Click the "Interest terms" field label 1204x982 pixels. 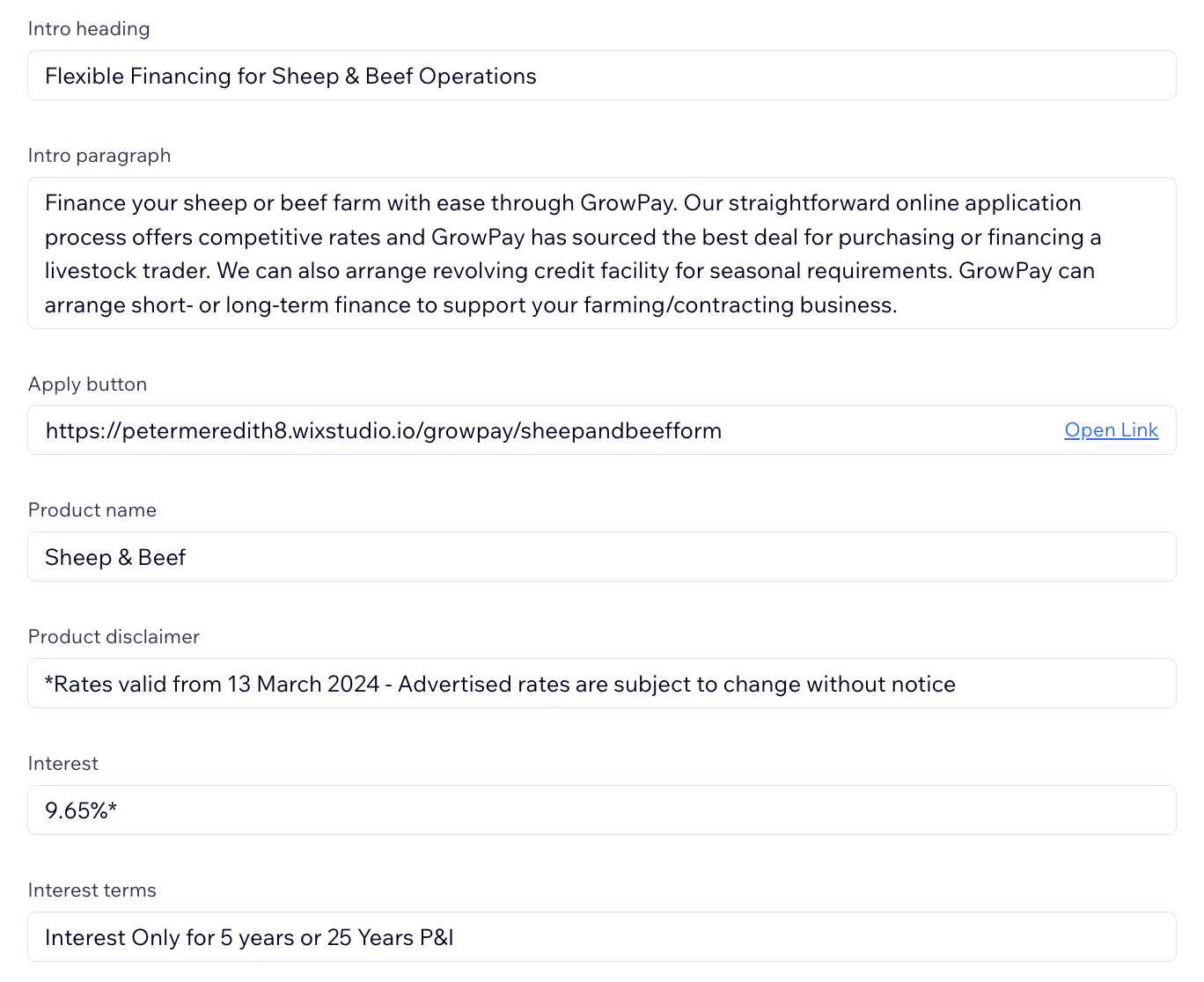coord(92,890)
